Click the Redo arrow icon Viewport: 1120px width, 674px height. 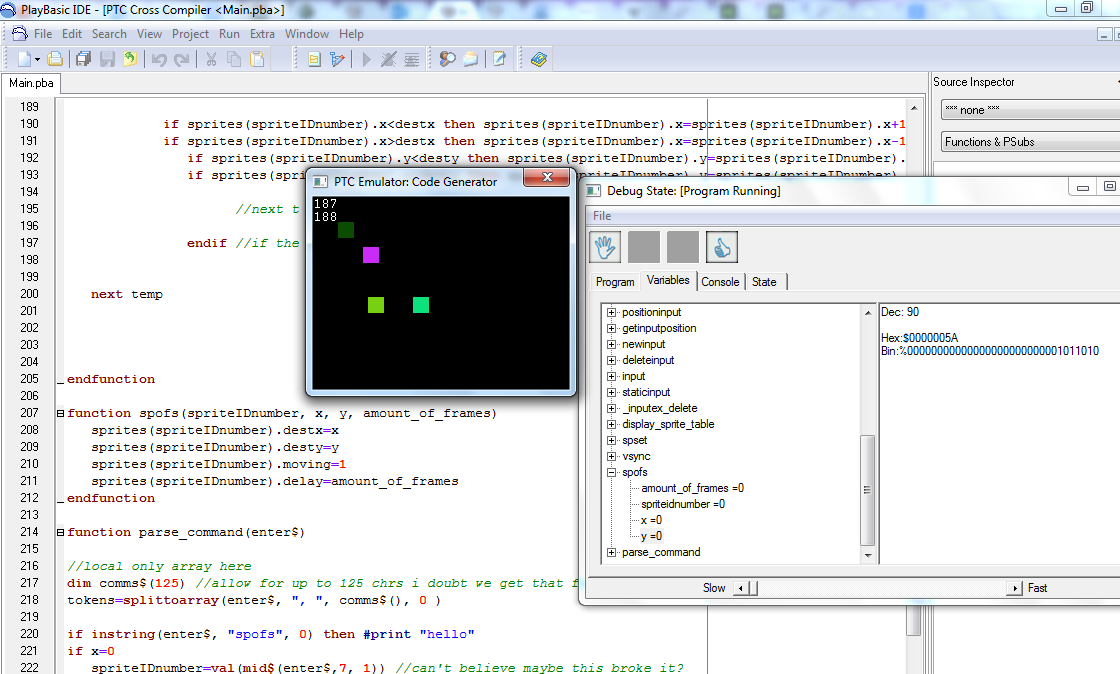(182, 60)
